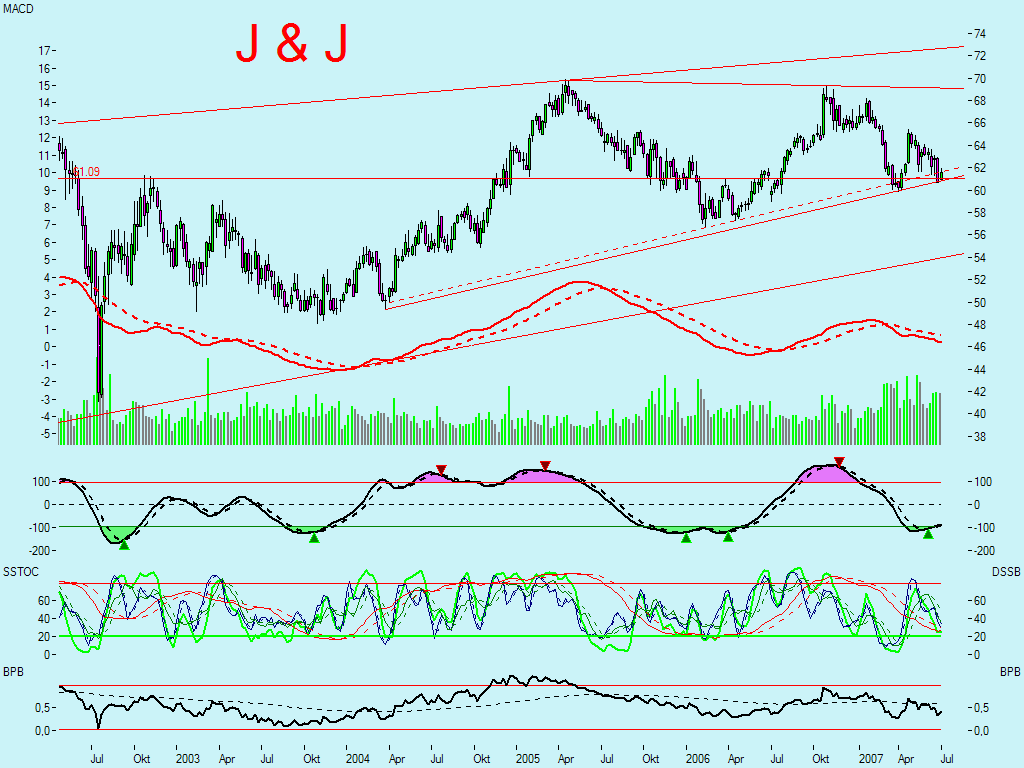The image size is (1024, 768).
Task: Click the 2003 date axis label
Action: click(189, 758)
